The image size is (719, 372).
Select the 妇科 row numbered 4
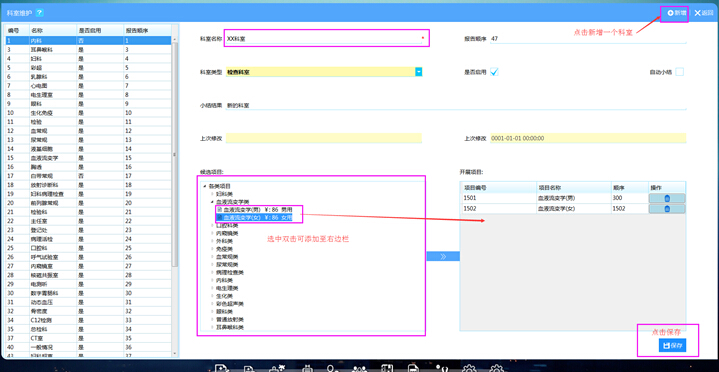pyautogui.click(x=88, y=58)
